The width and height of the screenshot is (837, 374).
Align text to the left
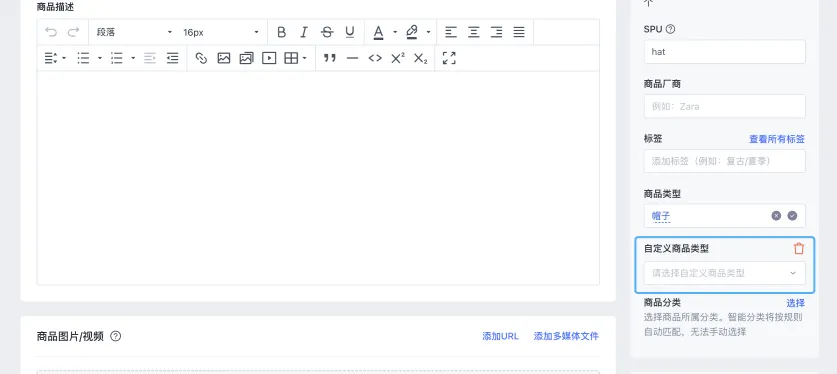[x=451, y=32]
